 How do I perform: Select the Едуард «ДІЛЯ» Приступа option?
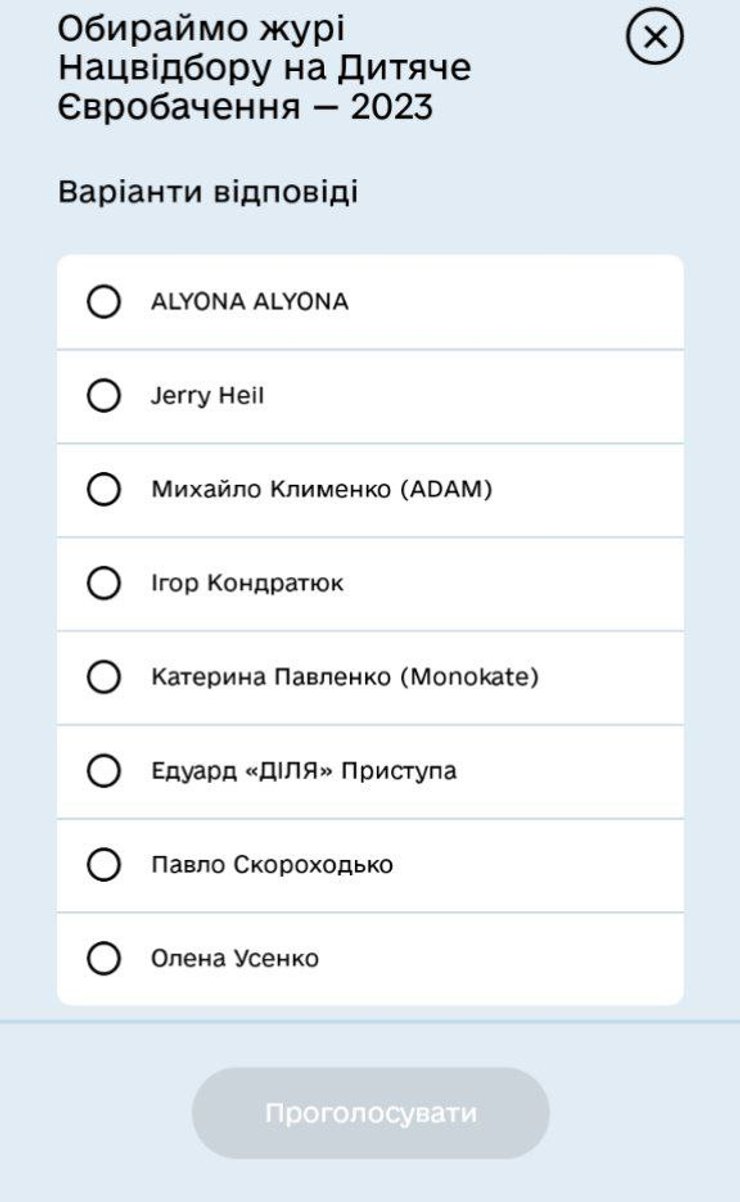(103, 769)
